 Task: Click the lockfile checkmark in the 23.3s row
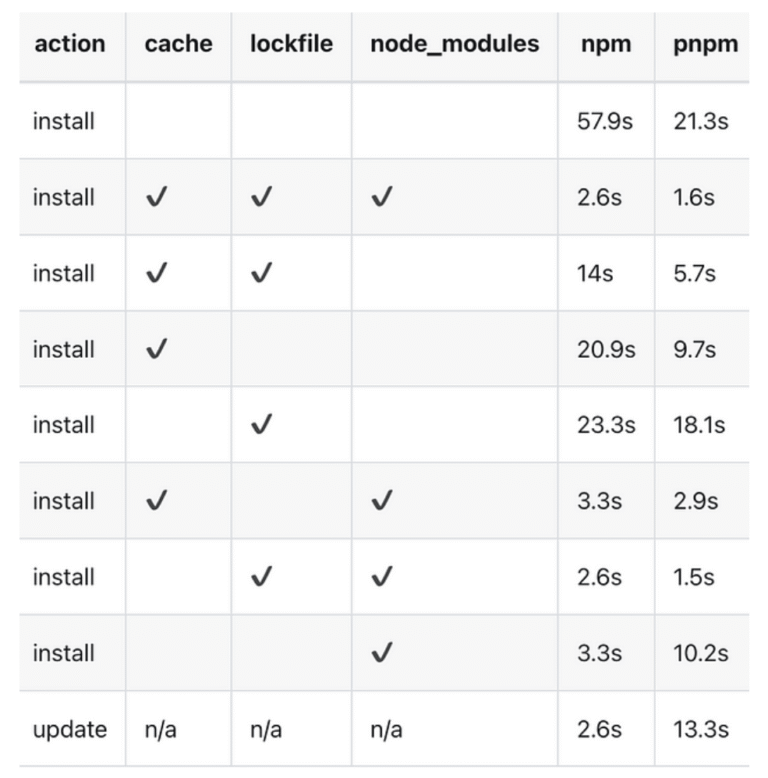(261, 425)
